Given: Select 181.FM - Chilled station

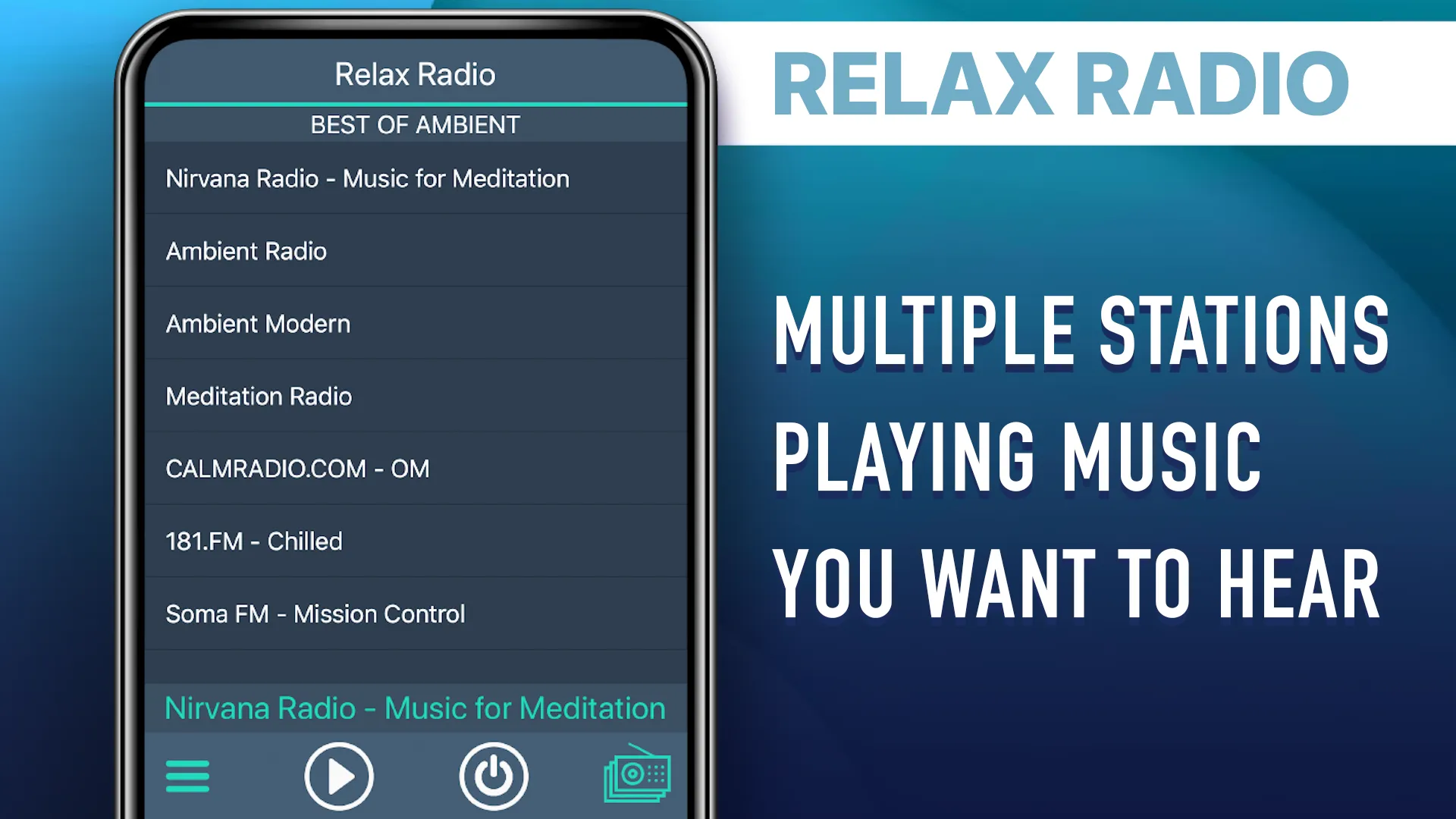Looking at the screenshot, I should [415, 541].
